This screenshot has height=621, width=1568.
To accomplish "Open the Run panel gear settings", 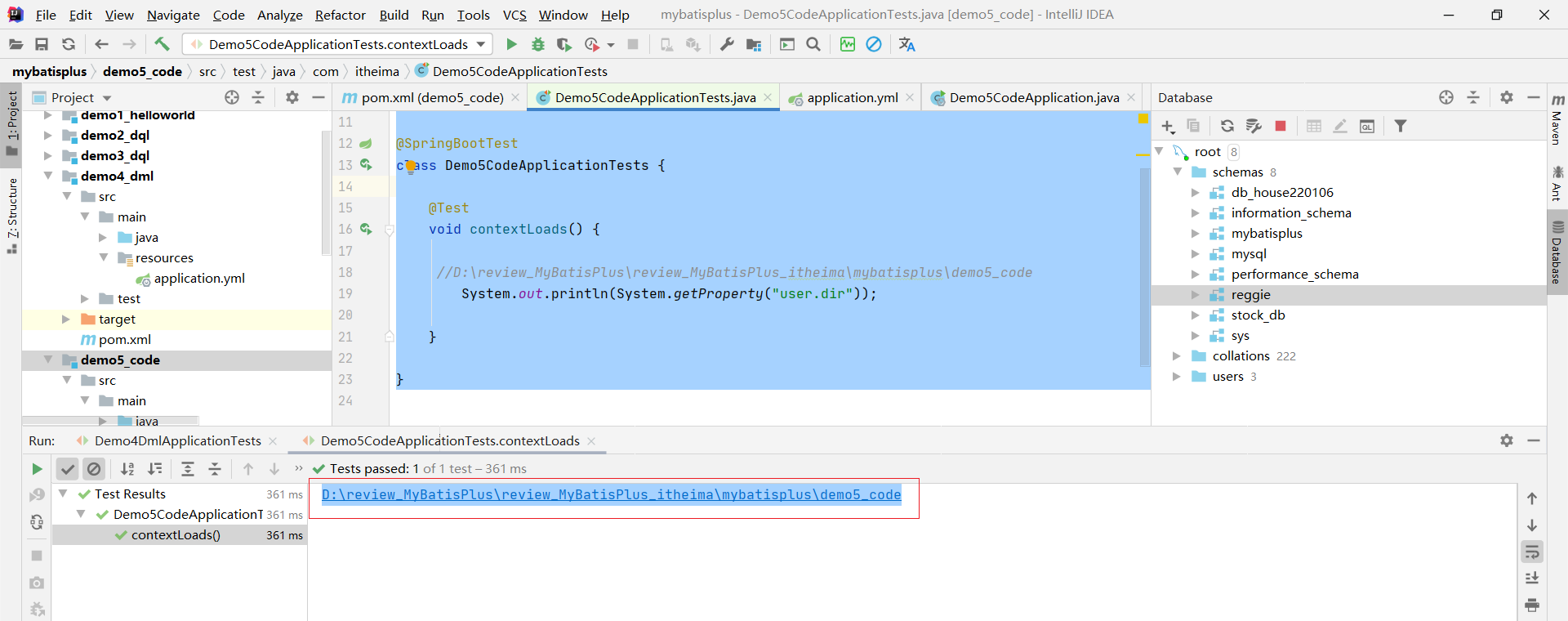I will (x=1507, y=440).
